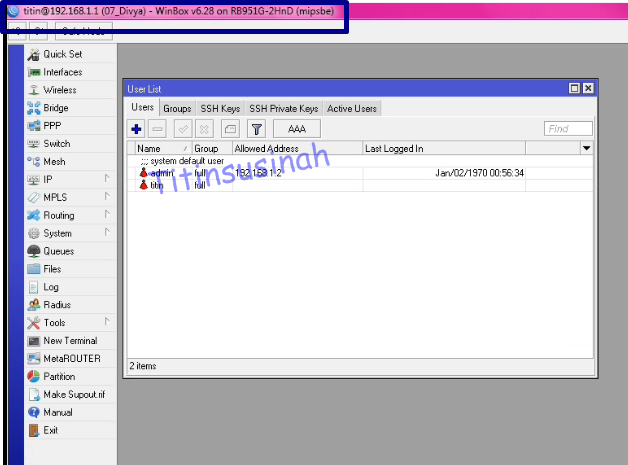Click the comment icon in User List toolbar
The width and height of the screenshot is (628, 465).
pos(230,129)
